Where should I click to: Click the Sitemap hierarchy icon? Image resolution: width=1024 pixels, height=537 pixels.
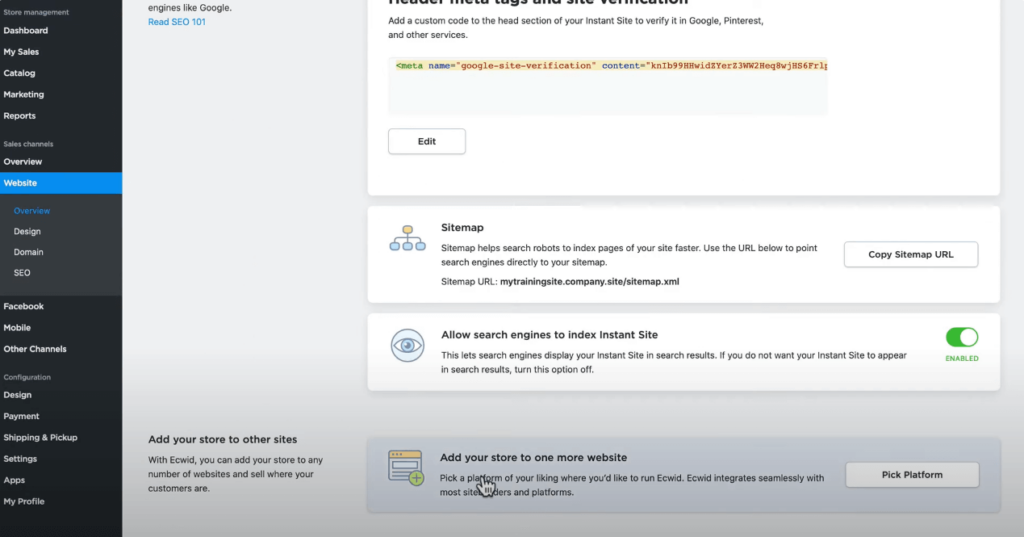(x=408, y=238)
